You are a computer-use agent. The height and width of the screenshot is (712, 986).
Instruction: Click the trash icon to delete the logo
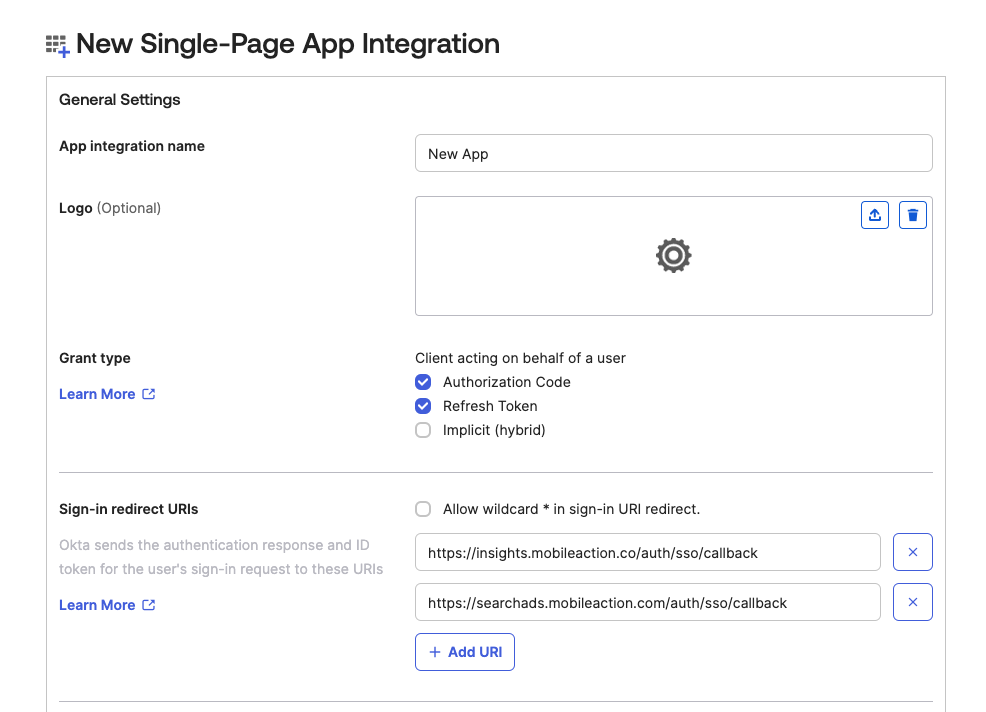point(912,214)
